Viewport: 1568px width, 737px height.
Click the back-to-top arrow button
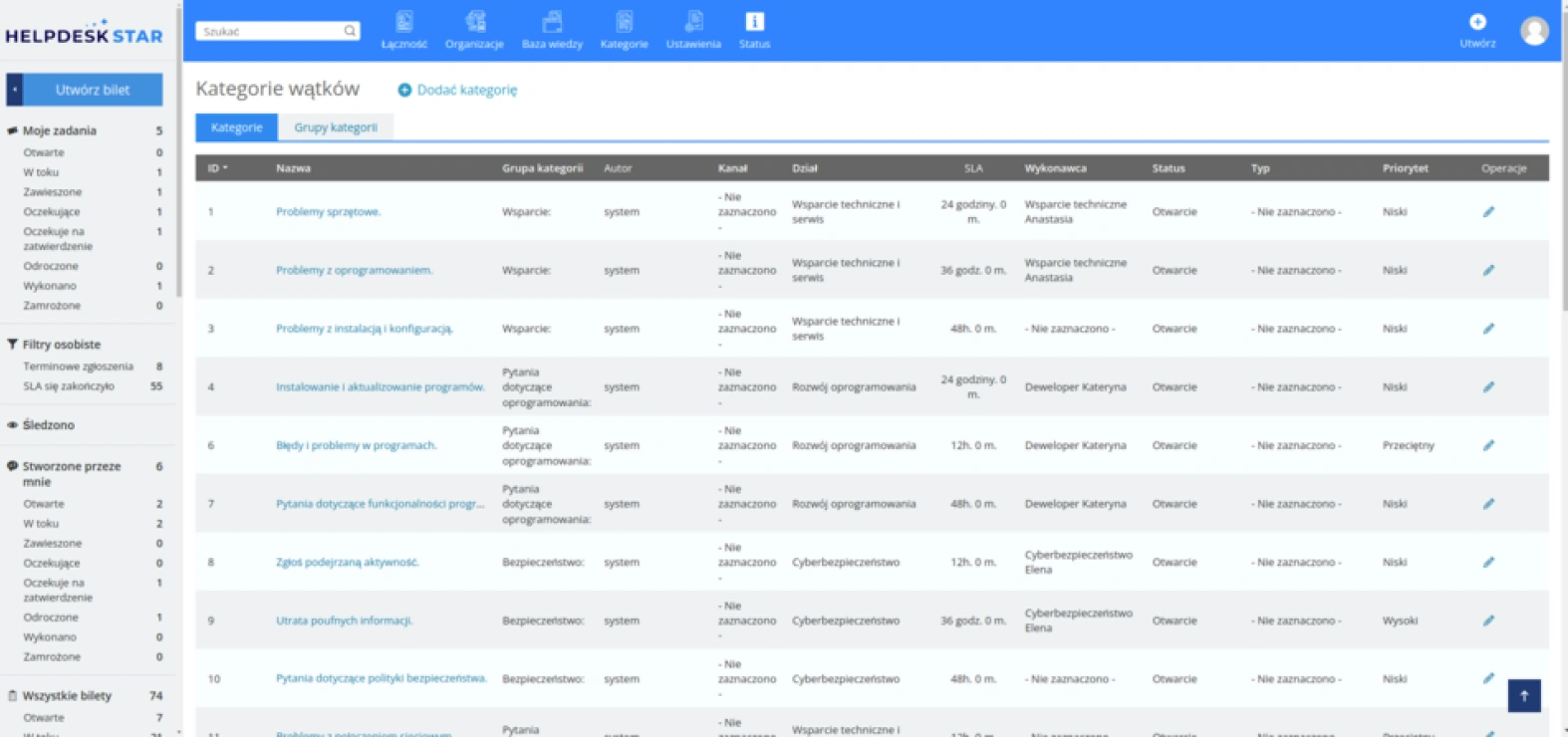(1524, 695)
